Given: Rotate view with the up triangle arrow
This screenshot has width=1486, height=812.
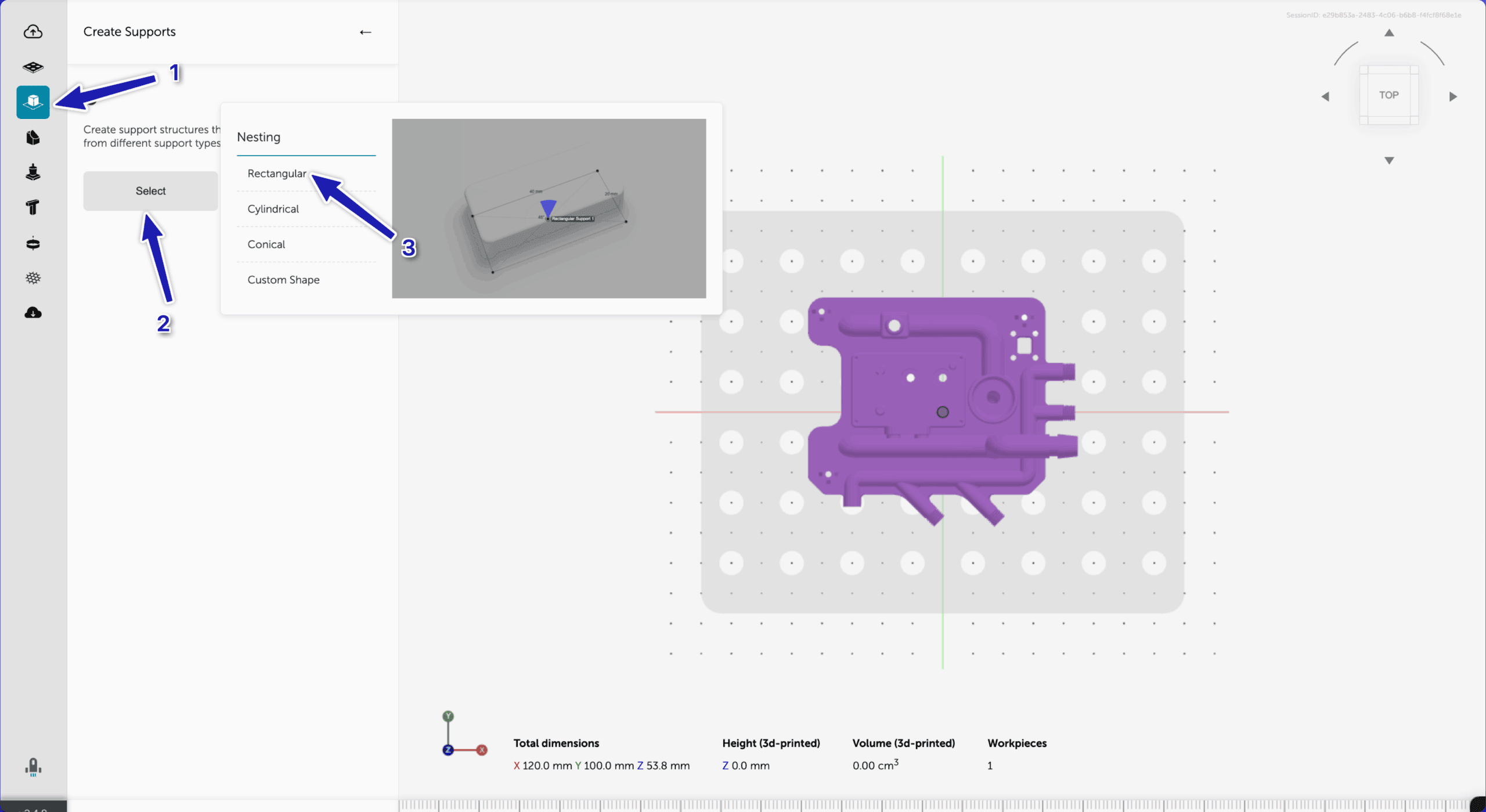Looking at the screenshot, I should pyautogui.click(x=1389, y=33).
